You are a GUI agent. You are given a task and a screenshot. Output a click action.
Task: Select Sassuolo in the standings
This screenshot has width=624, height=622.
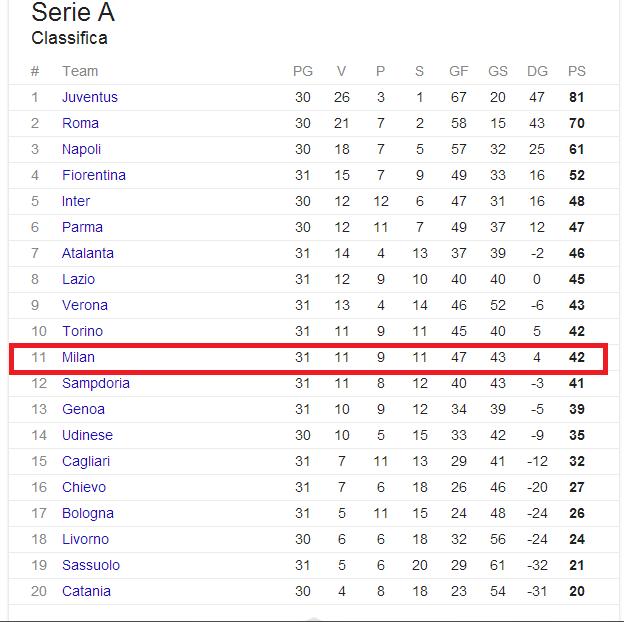coord(90,565)
